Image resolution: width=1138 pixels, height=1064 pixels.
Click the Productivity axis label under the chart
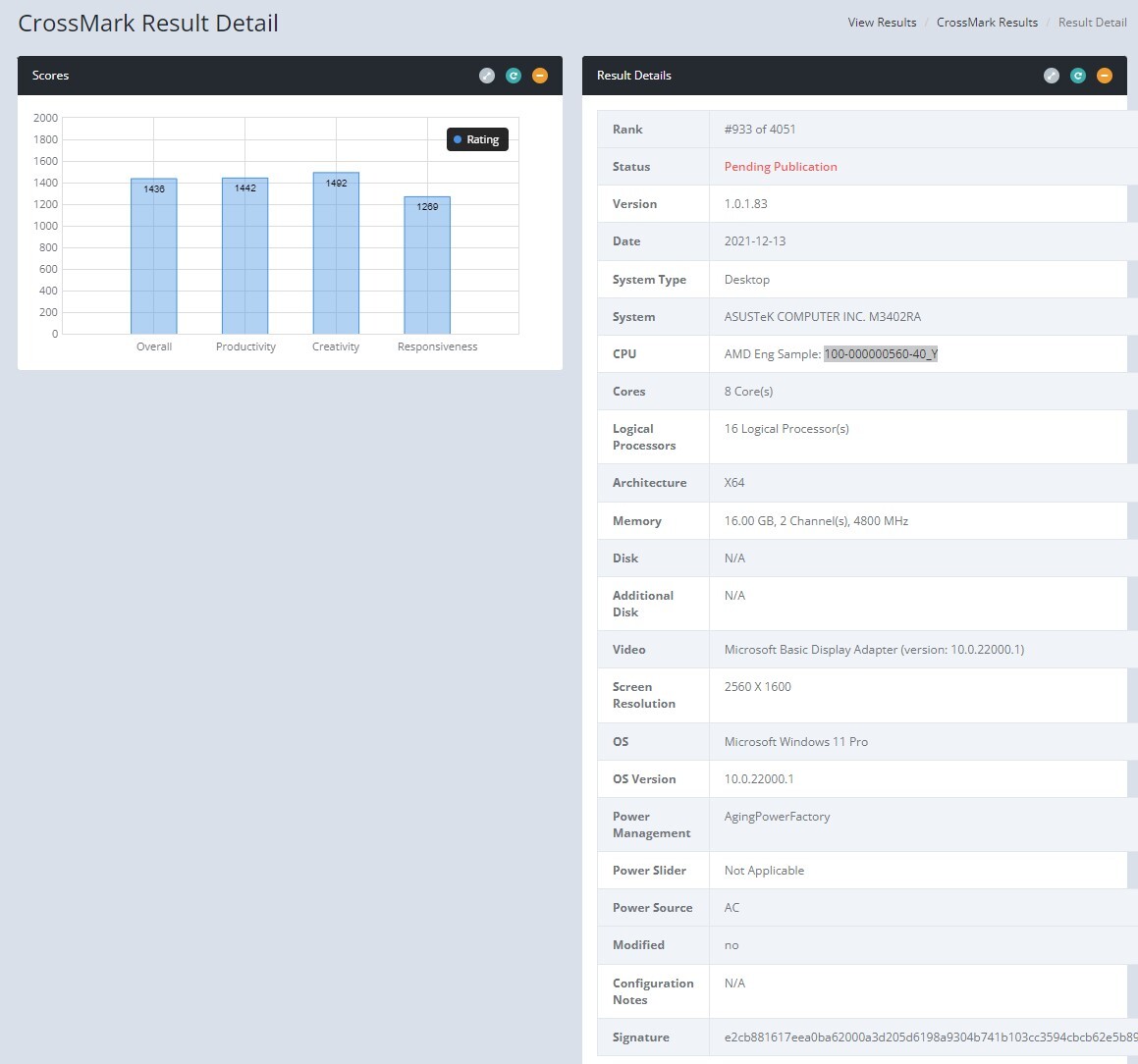point(246,346)
